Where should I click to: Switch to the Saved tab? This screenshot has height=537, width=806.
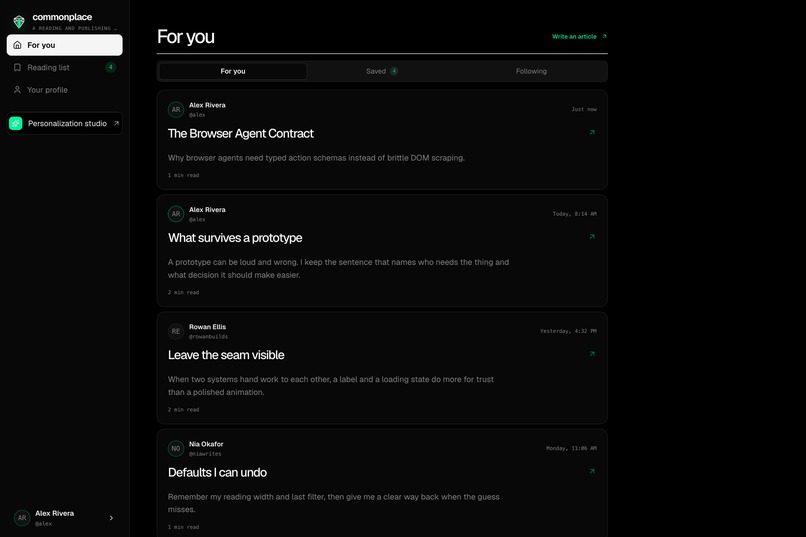(x=382, y=71)
